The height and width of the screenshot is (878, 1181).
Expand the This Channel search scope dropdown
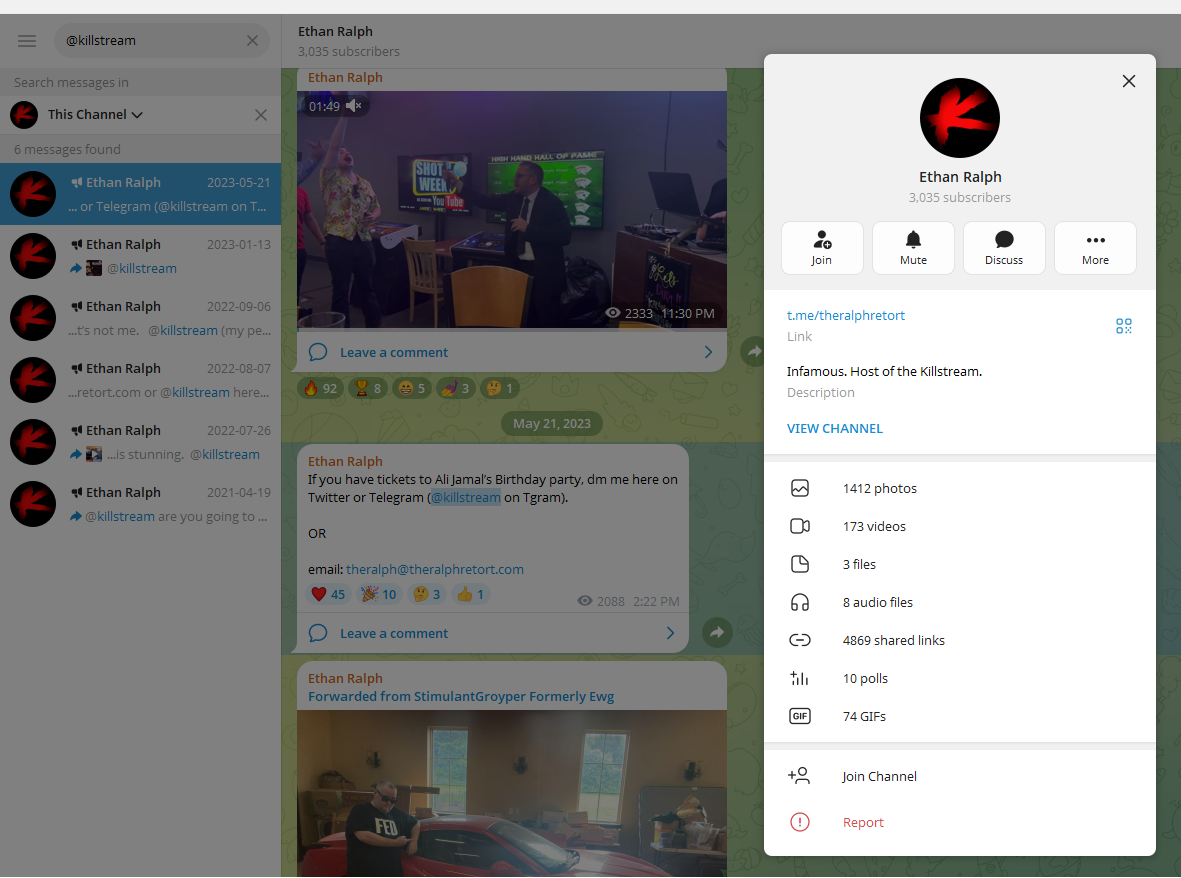click(95, 114)
